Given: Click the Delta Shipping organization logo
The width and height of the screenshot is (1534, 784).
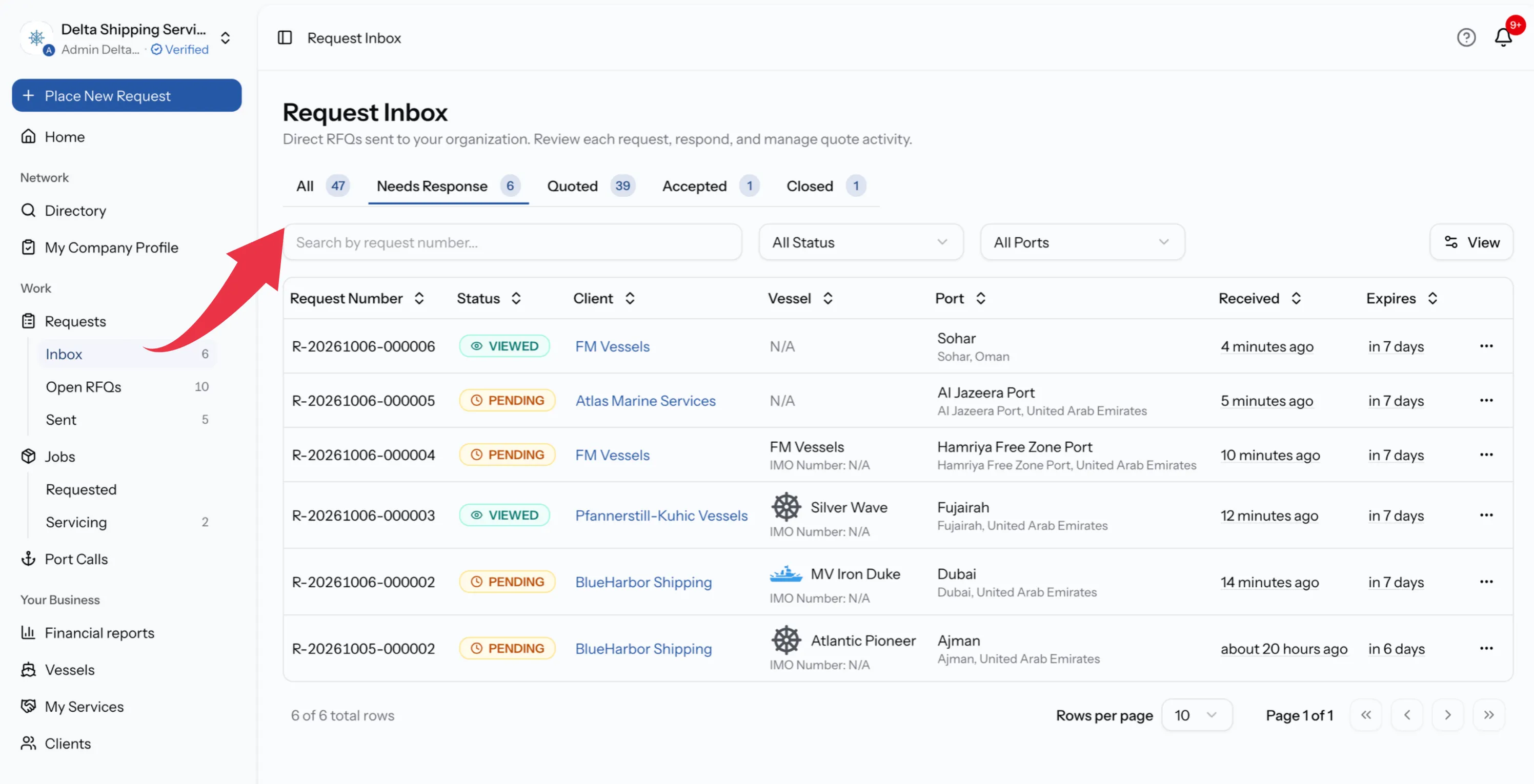Looking at the screenshot, I should point(36,37).
